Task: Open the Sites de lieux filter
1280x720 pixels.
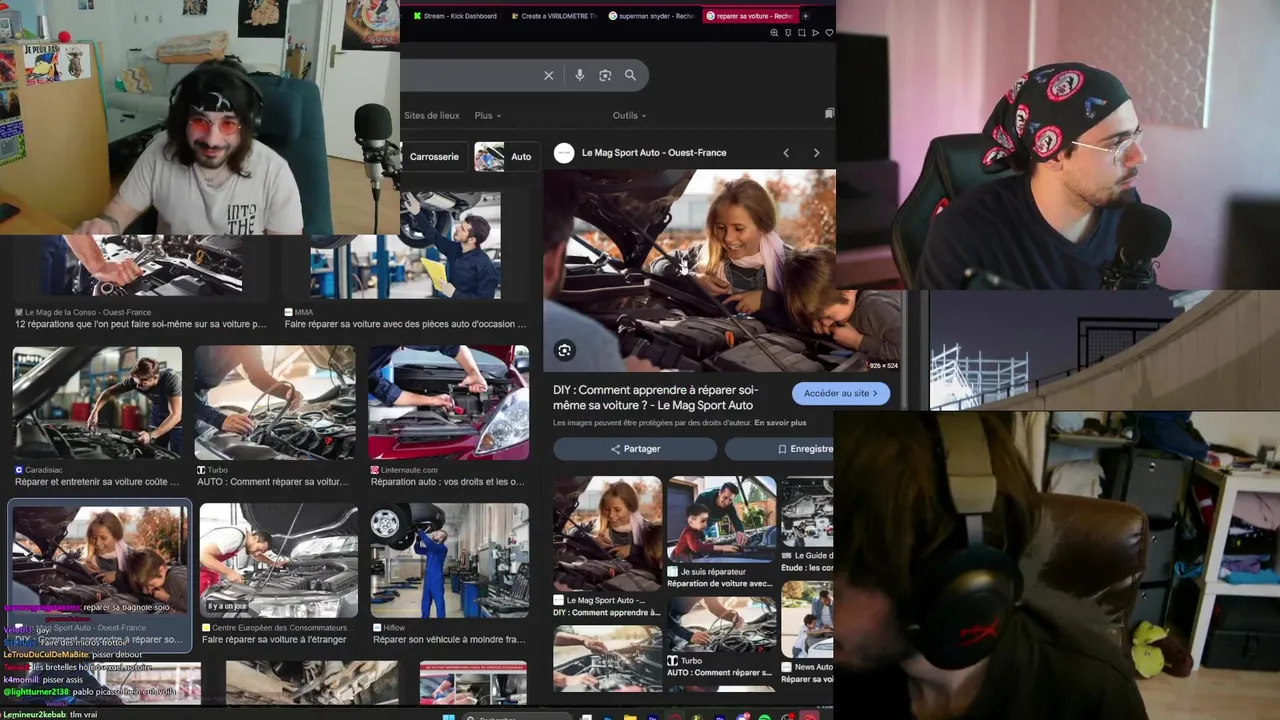Action: (431, 116)
